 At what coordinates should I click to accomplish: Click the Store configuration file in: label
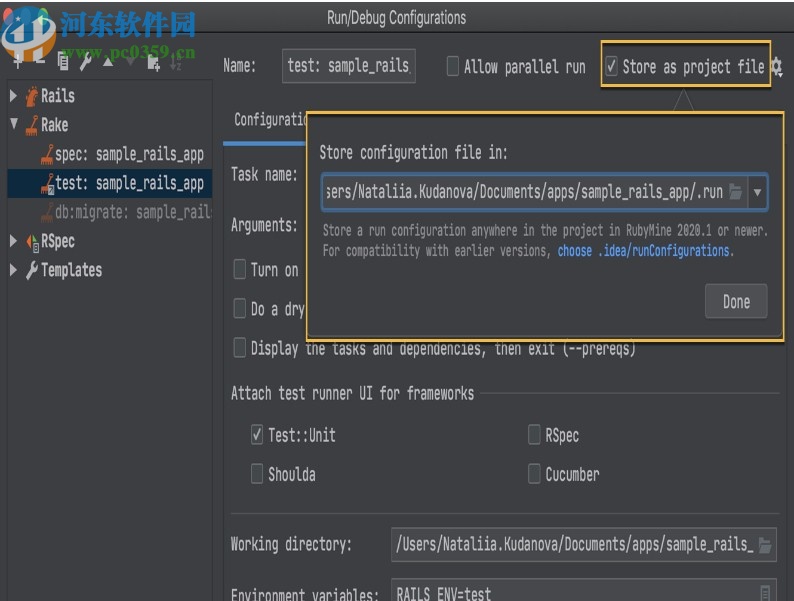pos(413,152)
